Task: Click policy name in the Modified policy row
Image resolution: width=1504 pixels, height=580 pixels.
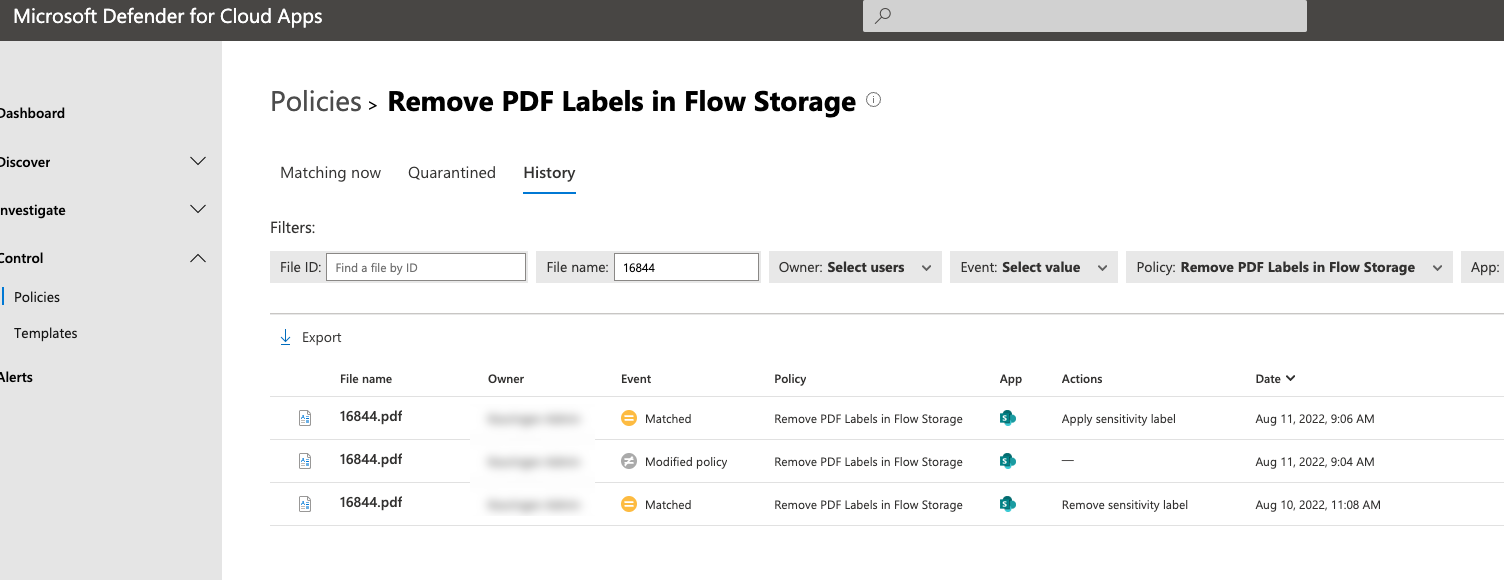Action: [x=868, y=462]
